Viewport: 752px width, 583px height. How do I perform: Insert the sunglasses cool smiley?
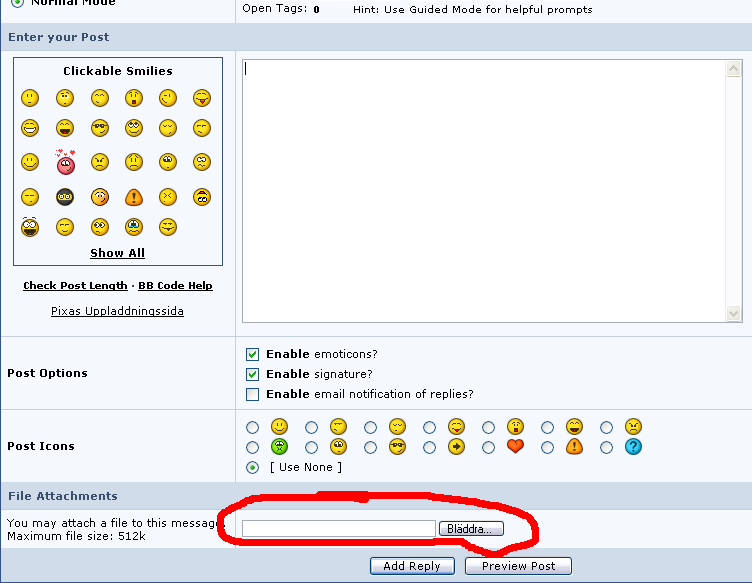click(100, 128)
